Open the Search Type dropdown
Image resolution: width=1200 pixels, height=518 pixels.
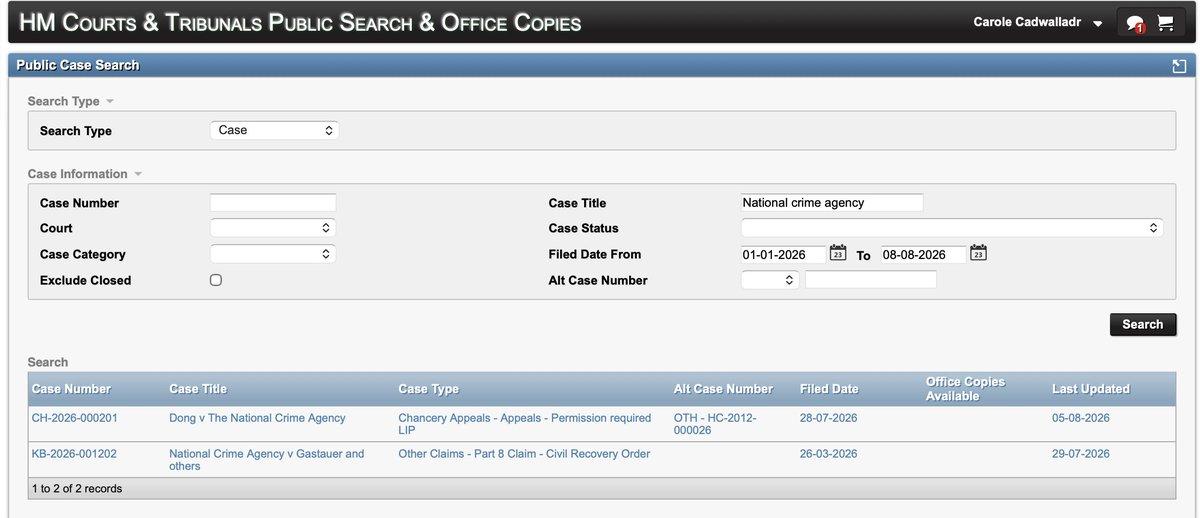274,130
